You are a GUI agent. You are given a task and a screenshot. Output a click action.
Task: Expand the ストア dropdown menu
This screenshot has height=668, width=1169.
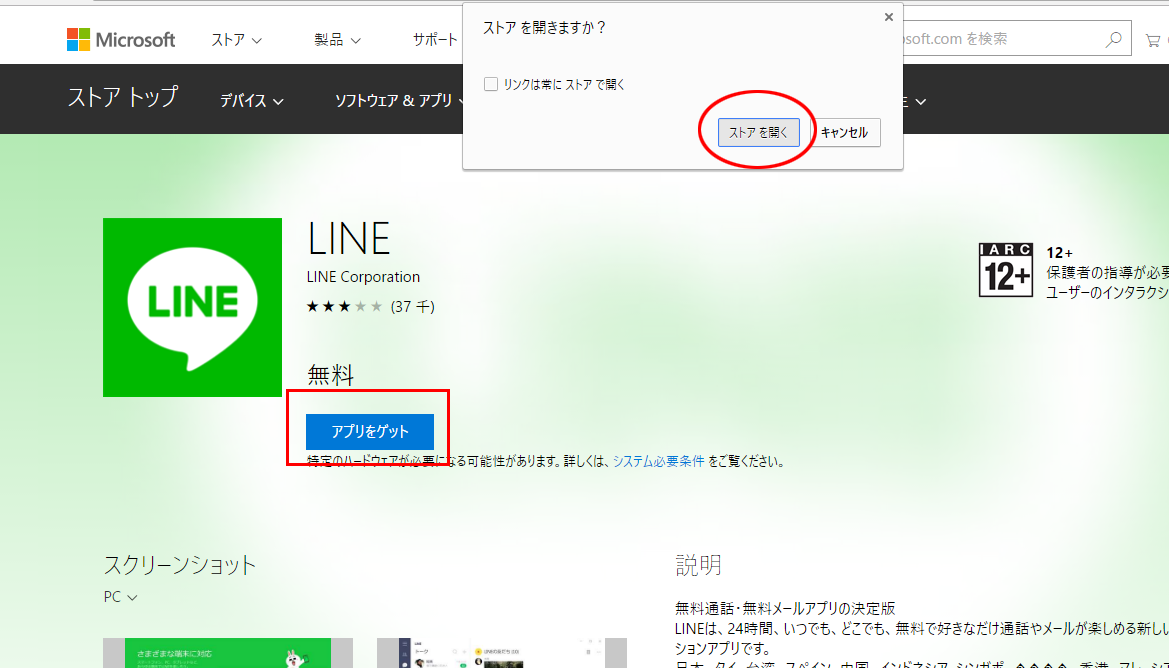click(236, 40)
